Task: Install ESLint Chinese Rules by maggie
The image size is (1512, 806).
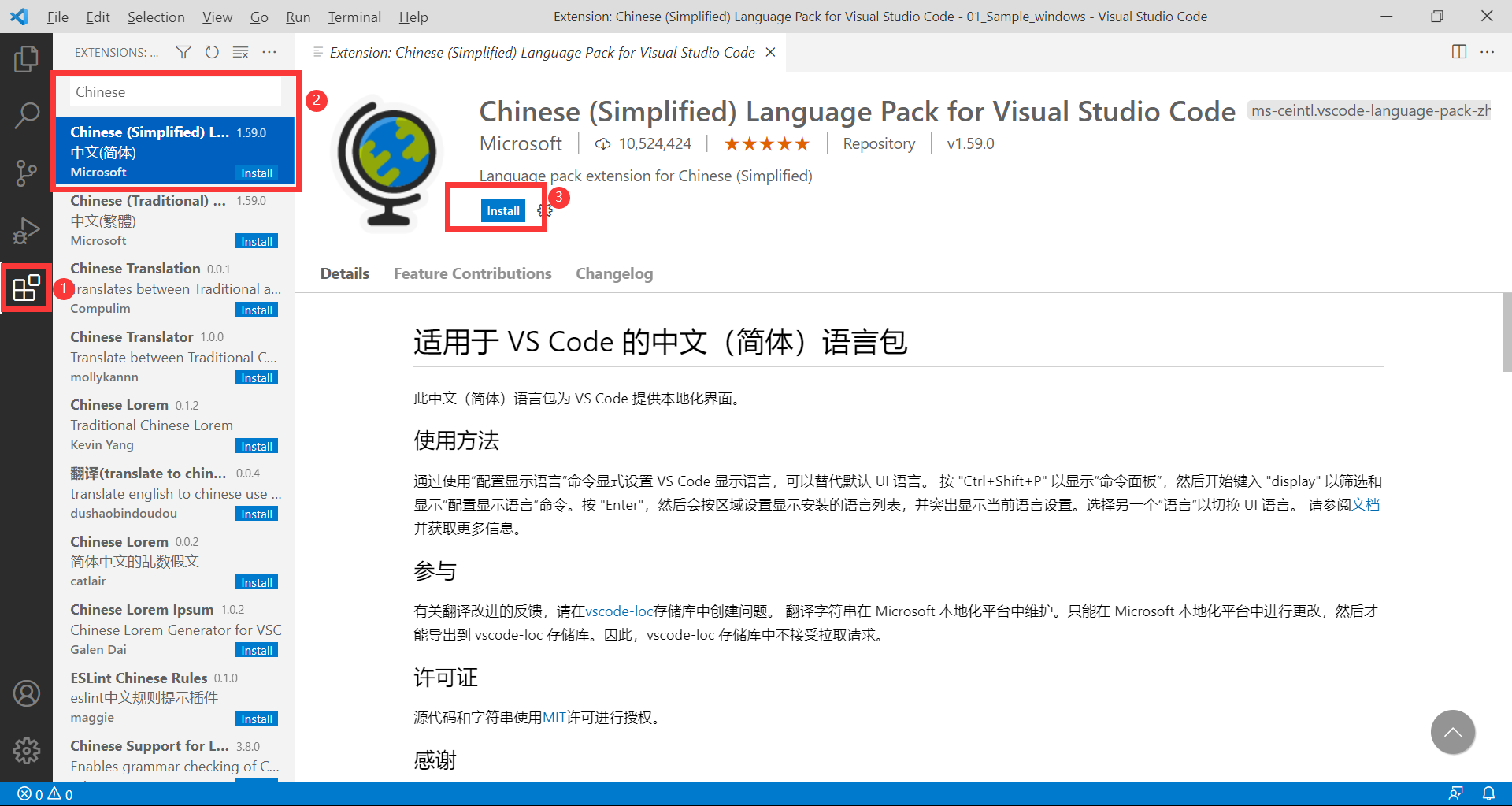Action: pyautogui.click(x=257, y=719)
